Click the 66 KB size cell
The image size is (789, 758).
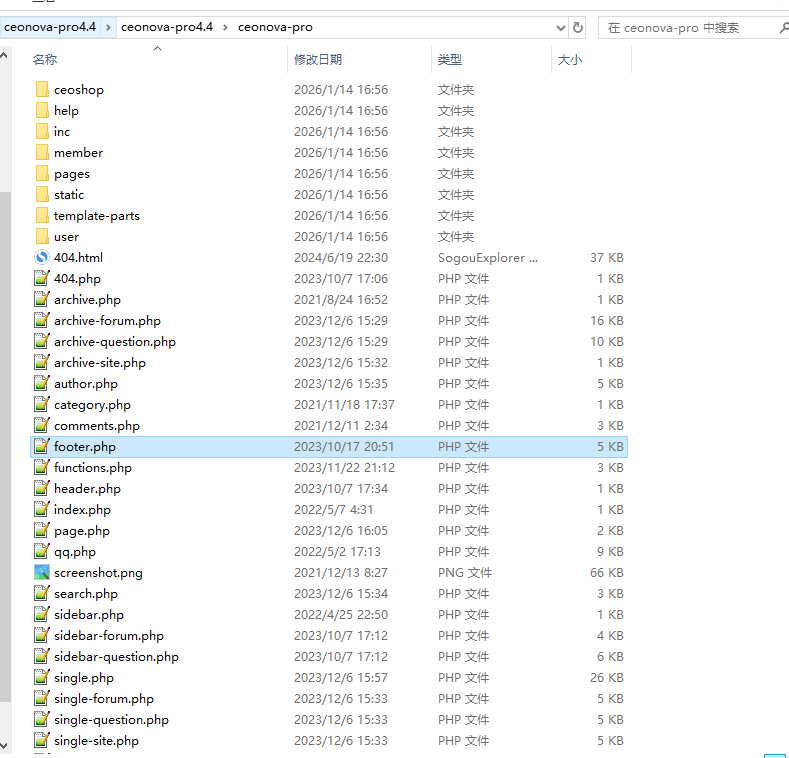click(606, 573)
